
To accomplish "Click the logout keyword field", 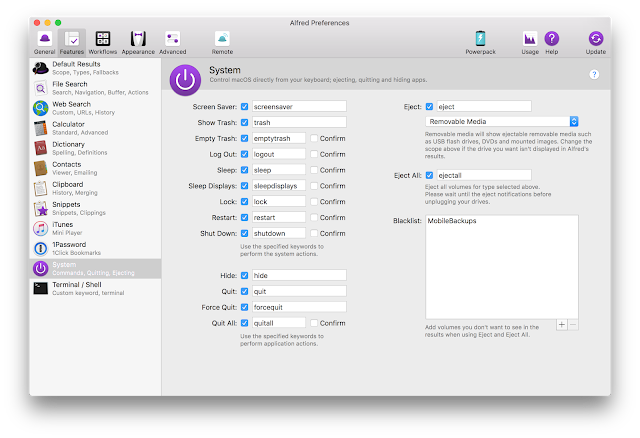I will click(x=278, y=154).
